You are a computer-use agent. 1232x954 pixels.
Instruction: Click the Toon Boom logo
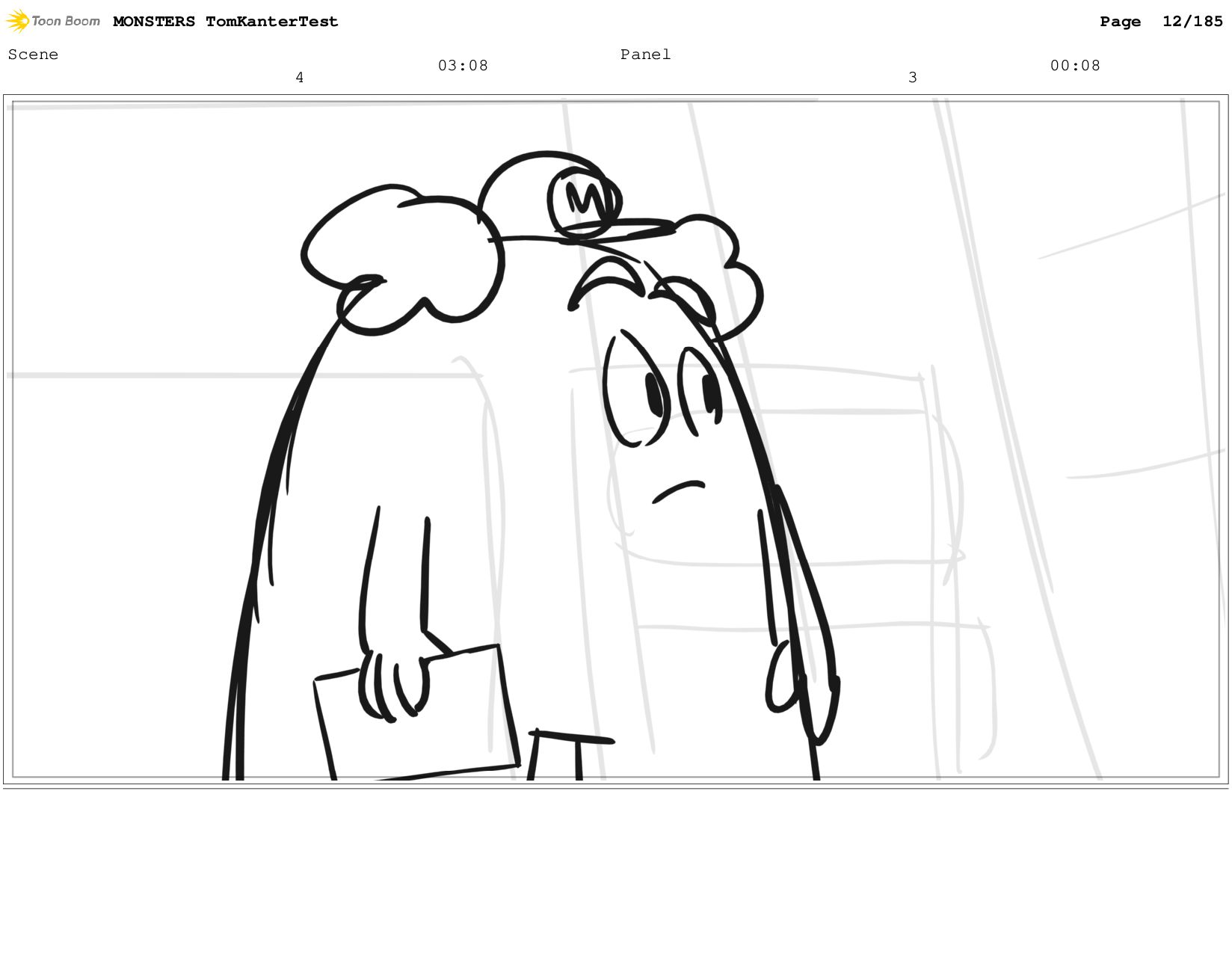click(x=53, y=21)
